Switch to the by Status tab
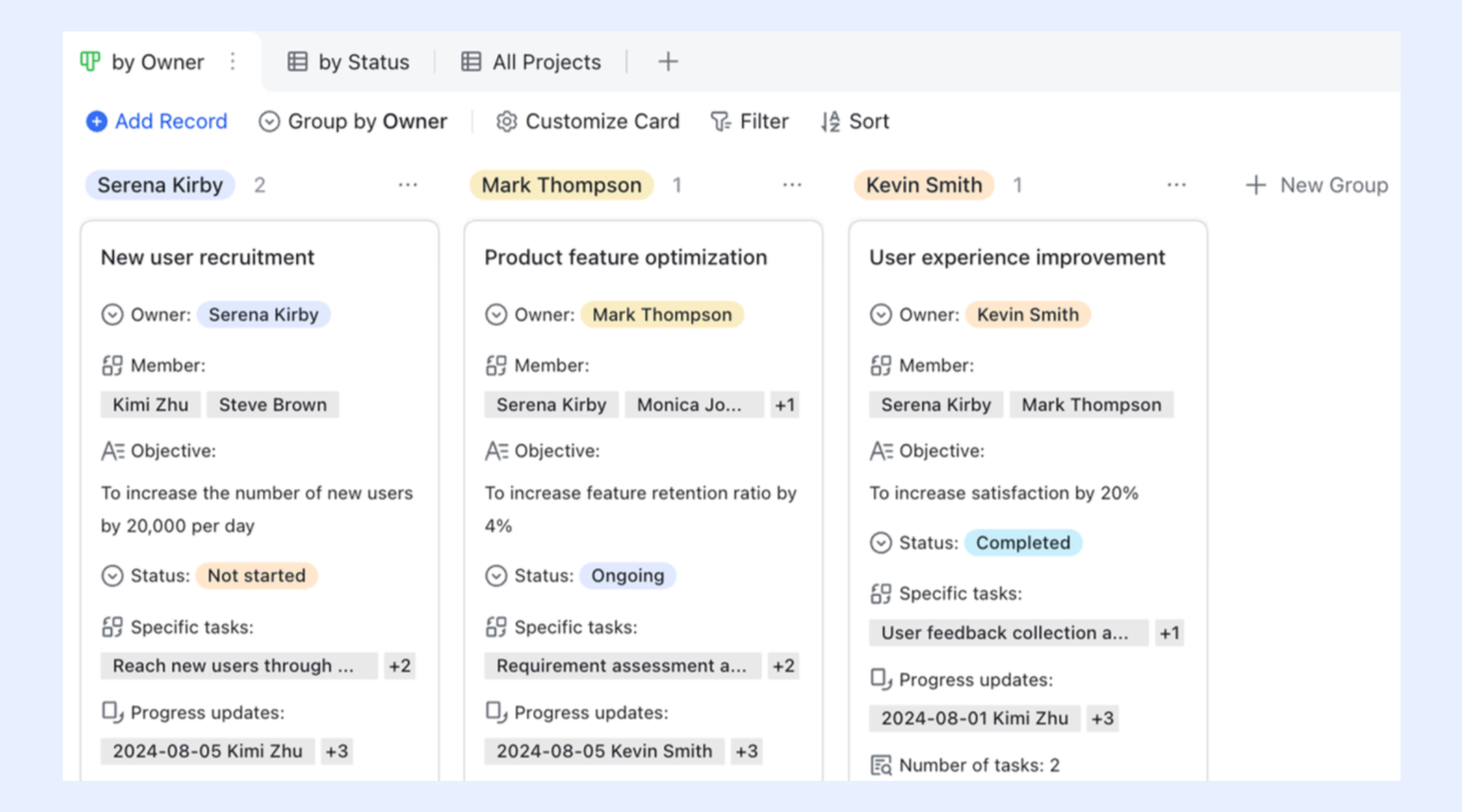The height and width of the screenshot is (812, 1462). pos(349,62)
